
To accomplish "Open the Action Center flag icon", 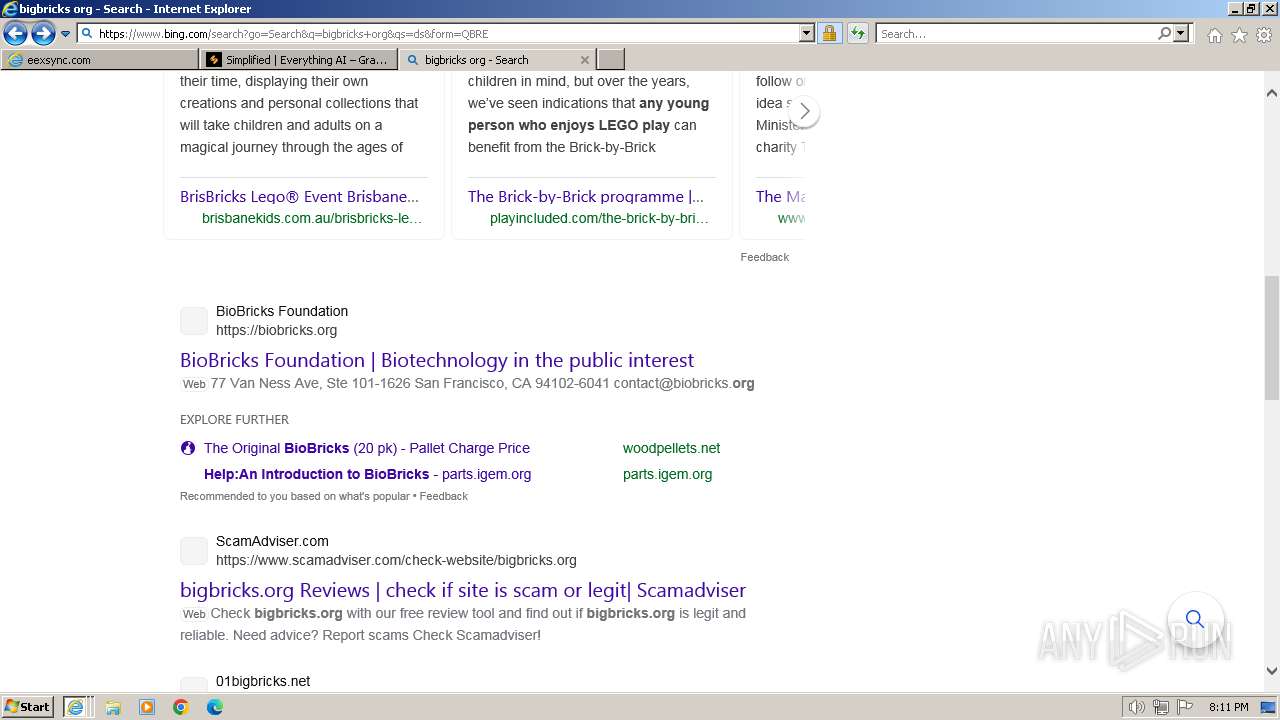I will [x=1183, y=707].
